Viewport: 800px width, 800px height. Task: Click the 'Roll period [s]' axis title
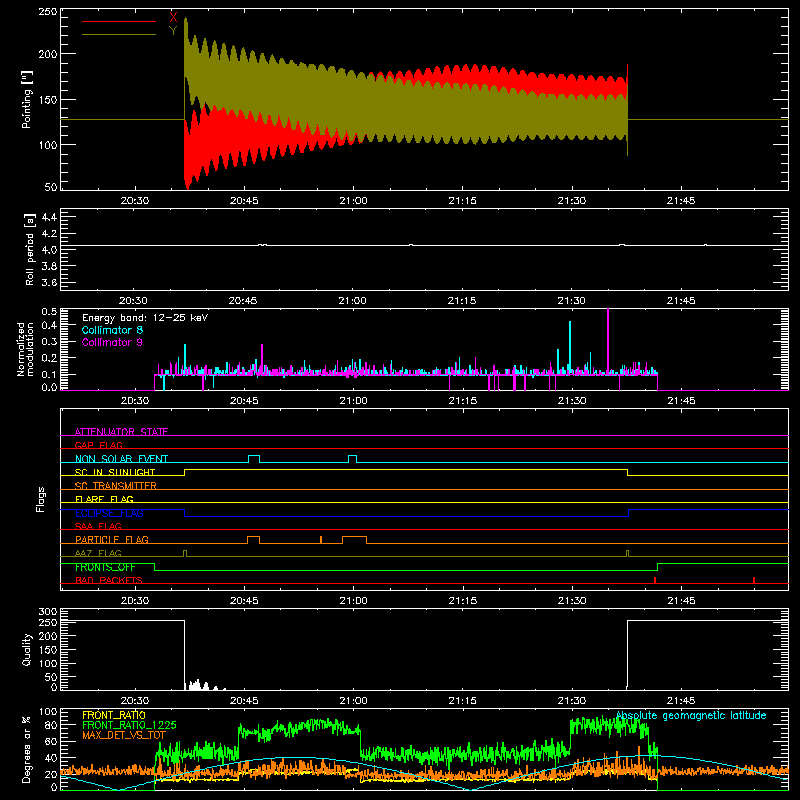click(x=29, y=249)
